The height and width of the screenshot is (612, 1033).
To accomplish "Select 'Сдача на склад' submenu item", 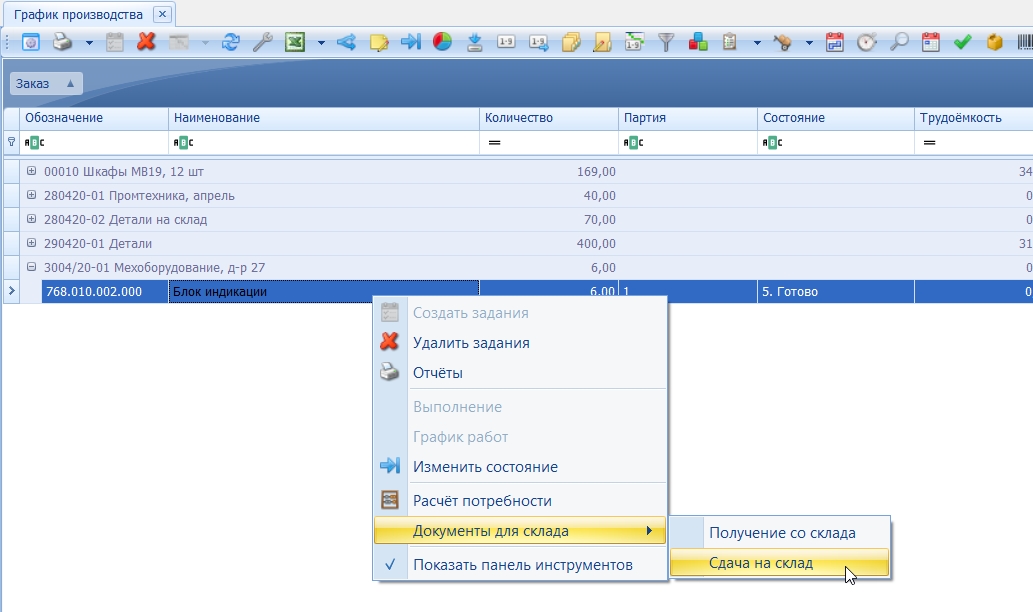I will pos(760,563).
